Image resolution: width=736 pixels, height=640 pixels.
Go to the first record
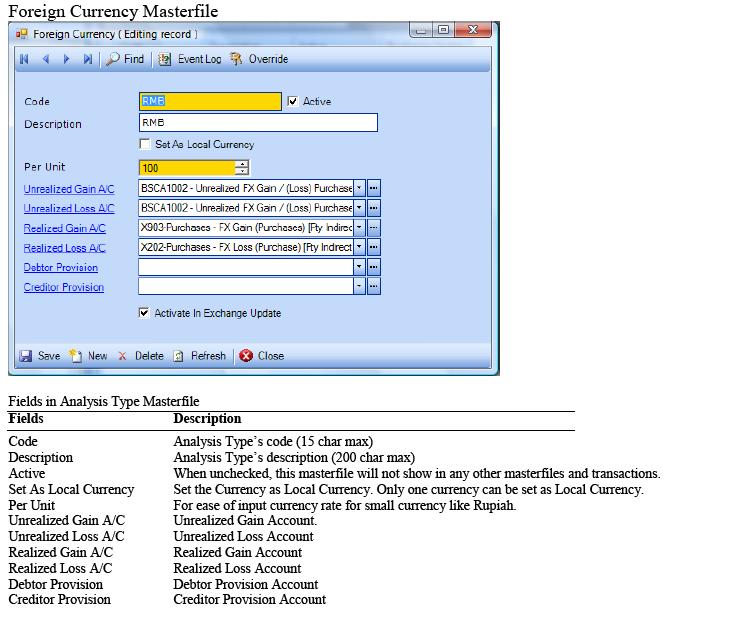(24, 60)
